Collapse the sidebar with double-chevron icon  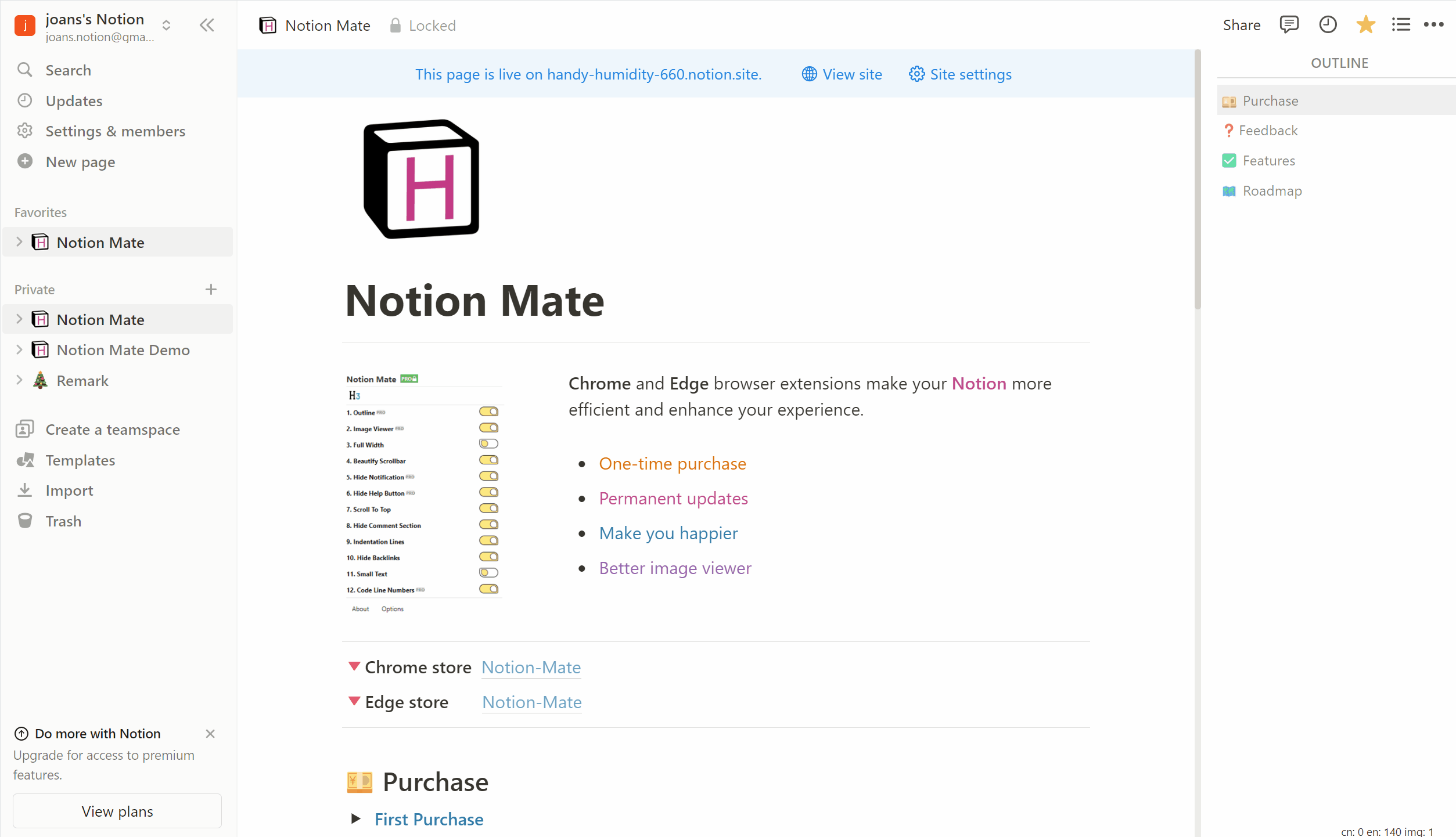coord(207,25)
